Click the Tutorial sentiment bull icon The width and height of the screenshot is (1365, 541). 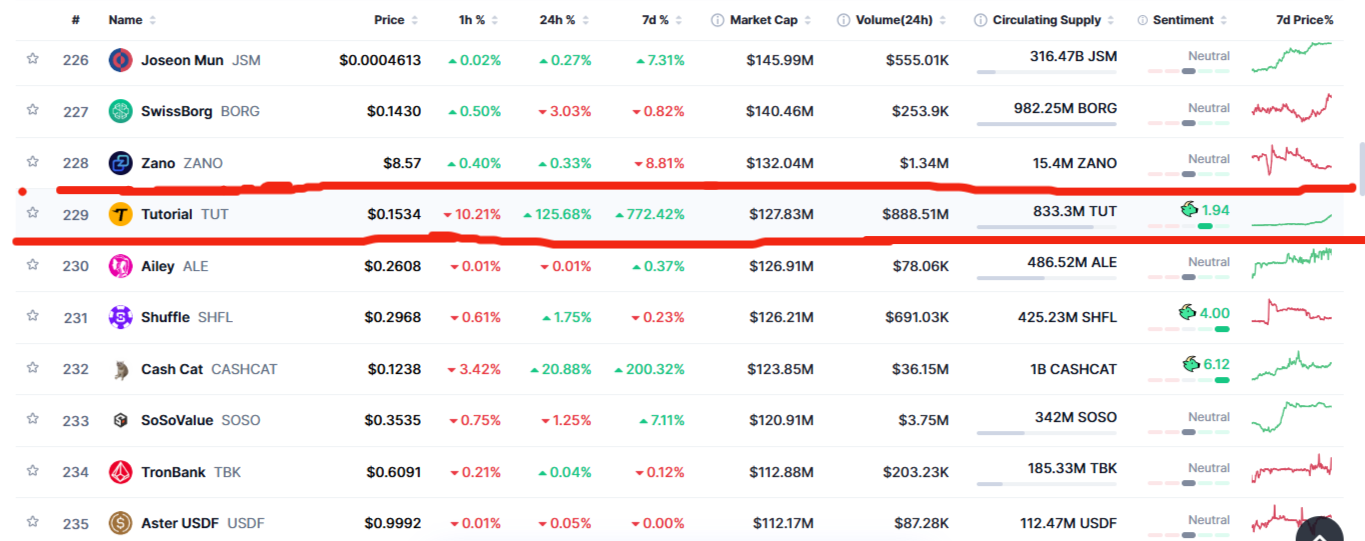1188,209
